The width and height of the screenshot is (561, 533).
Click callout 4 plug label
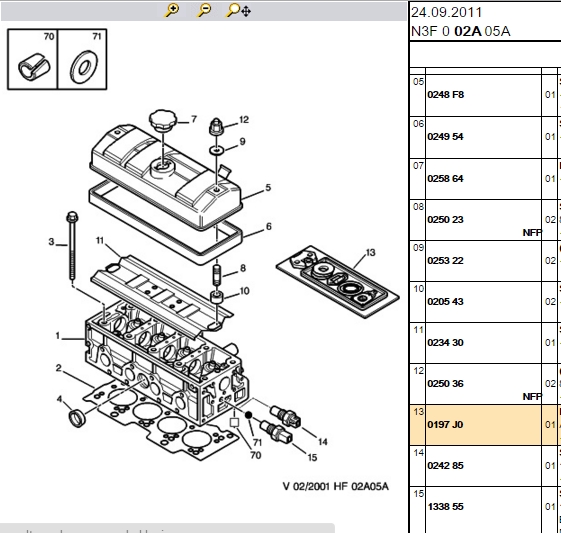click(x=59, y=400)
